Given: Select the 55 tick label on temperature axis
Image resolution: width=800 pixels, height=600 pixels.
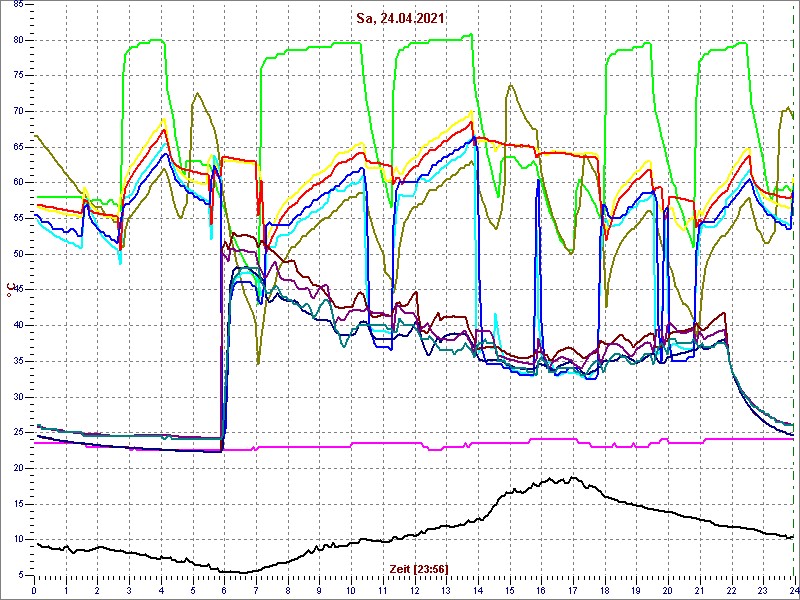Looking at the screenshot, I should [18, 218].
